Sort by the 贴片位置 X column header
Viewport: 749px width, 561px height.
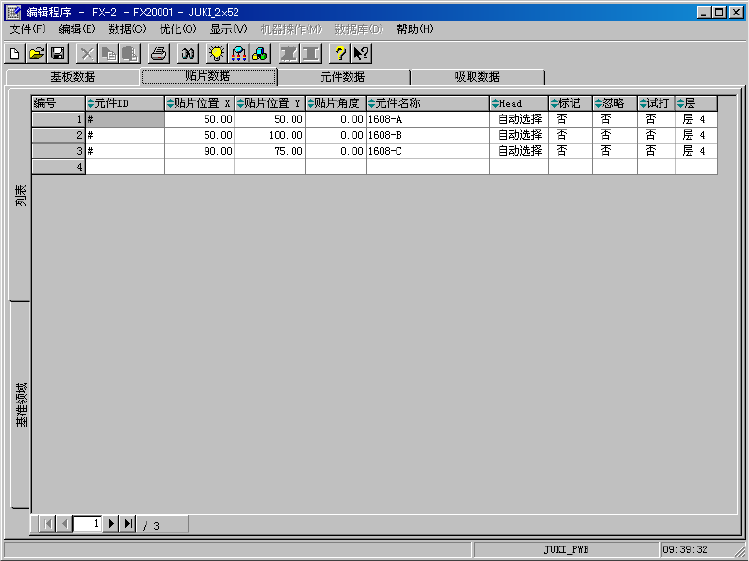(199, 103)
